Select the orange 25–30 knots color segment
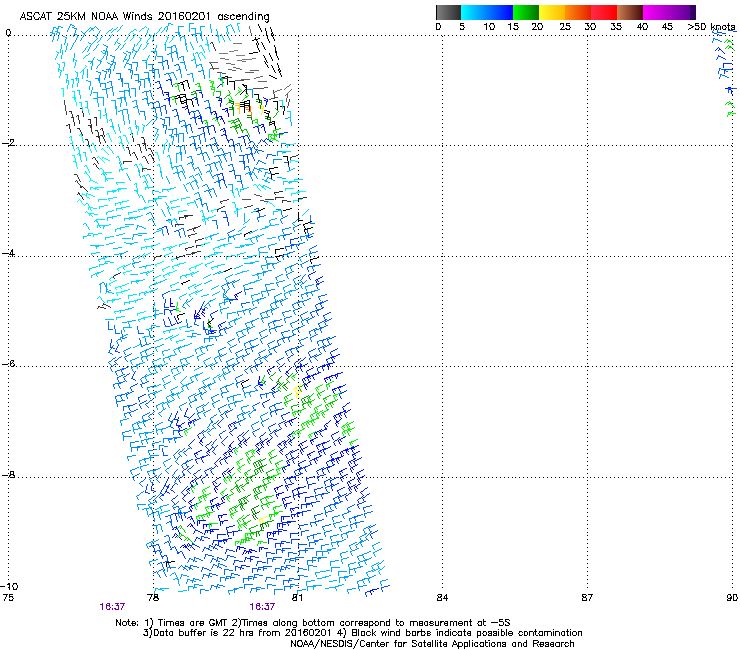This screenshot has height=650, width=740. click(x=578, y=12)
